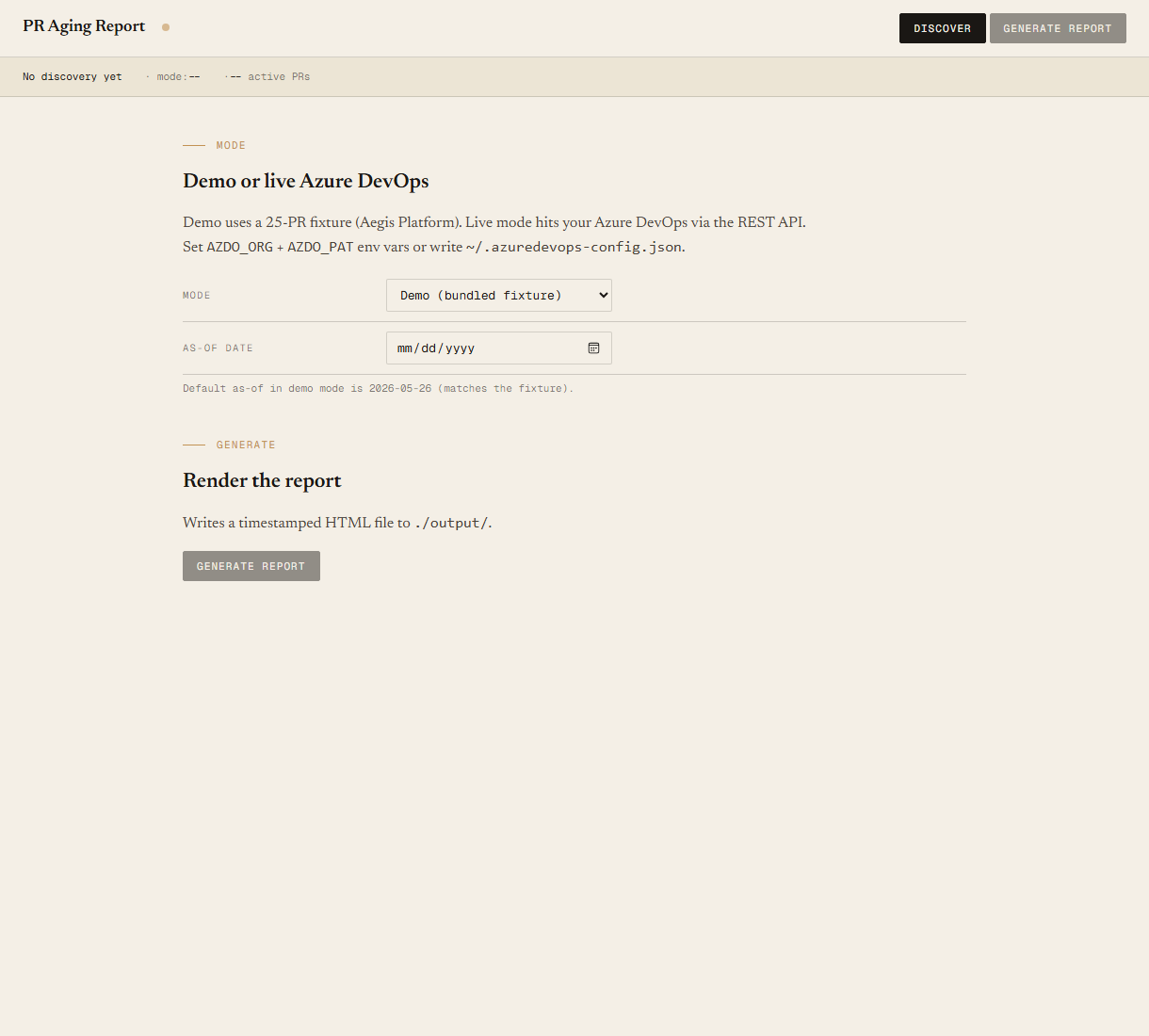The width and height of the screenshot is (1149, 1036).
Task: Click Generate Report in the top header
Action: click(1058, 28)
